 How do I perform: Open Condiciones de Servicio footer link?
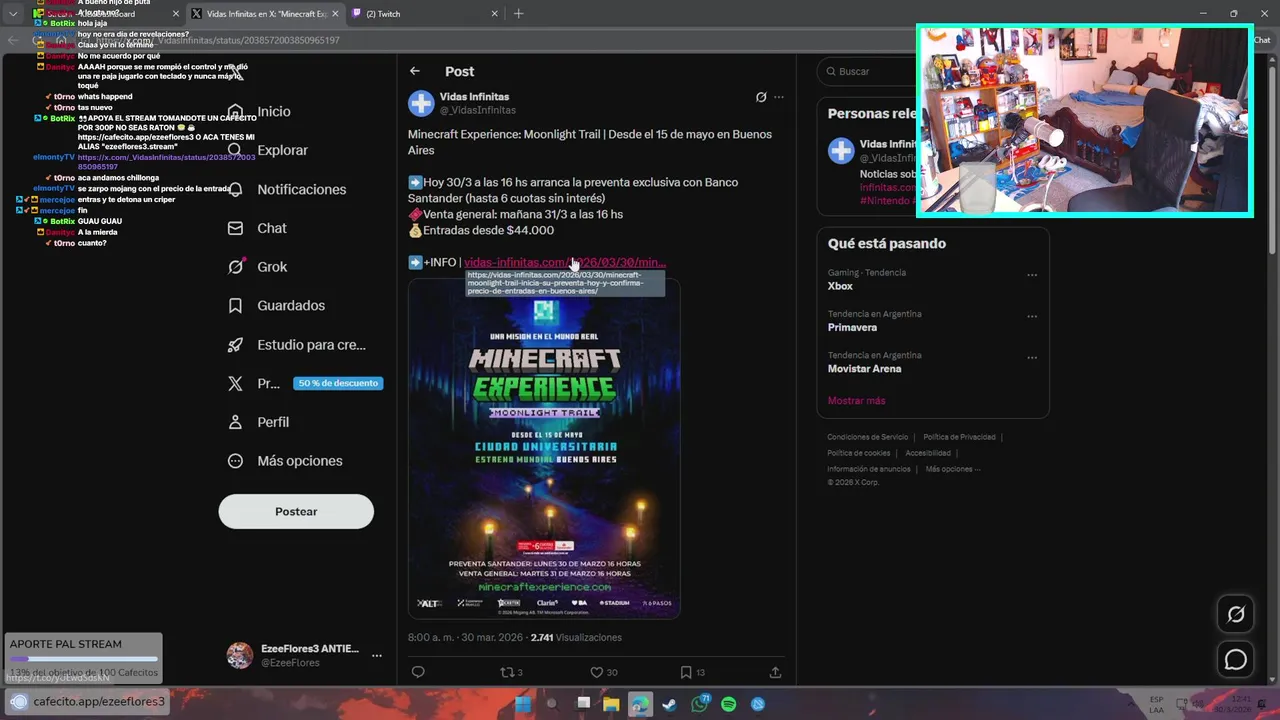(x=868, y=437)
